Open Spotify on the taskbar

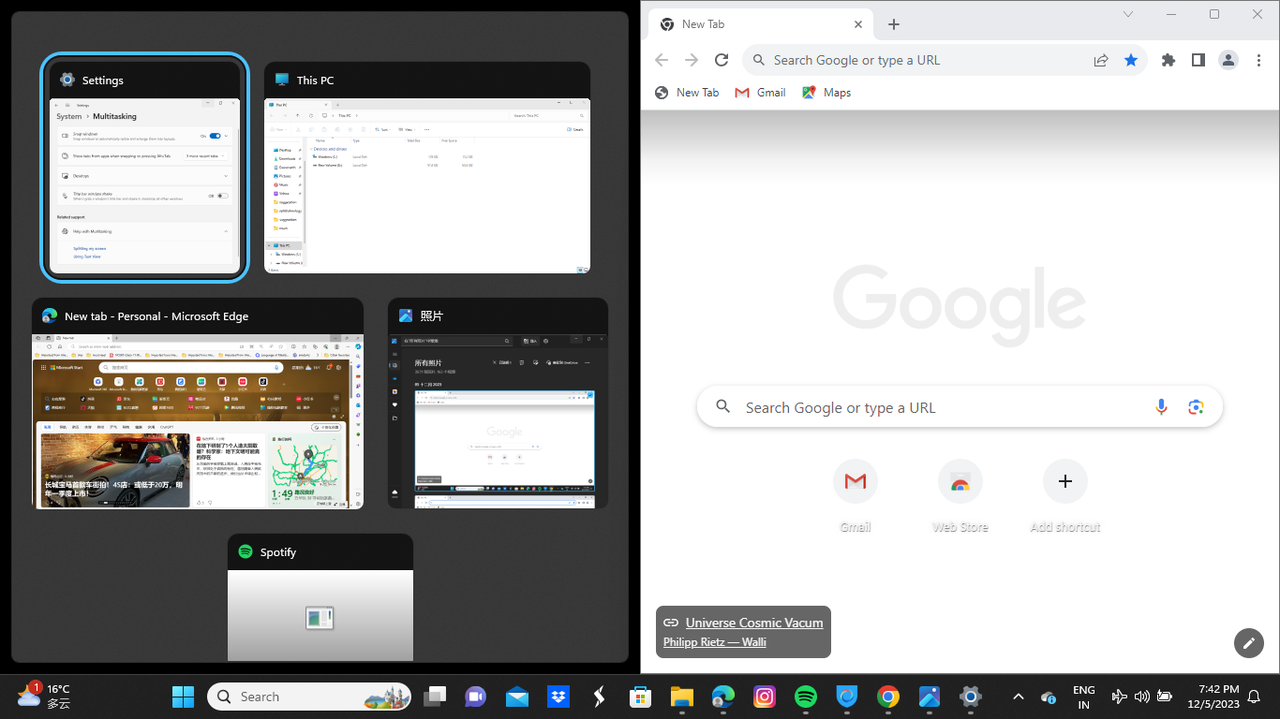(x=805, y=697)
